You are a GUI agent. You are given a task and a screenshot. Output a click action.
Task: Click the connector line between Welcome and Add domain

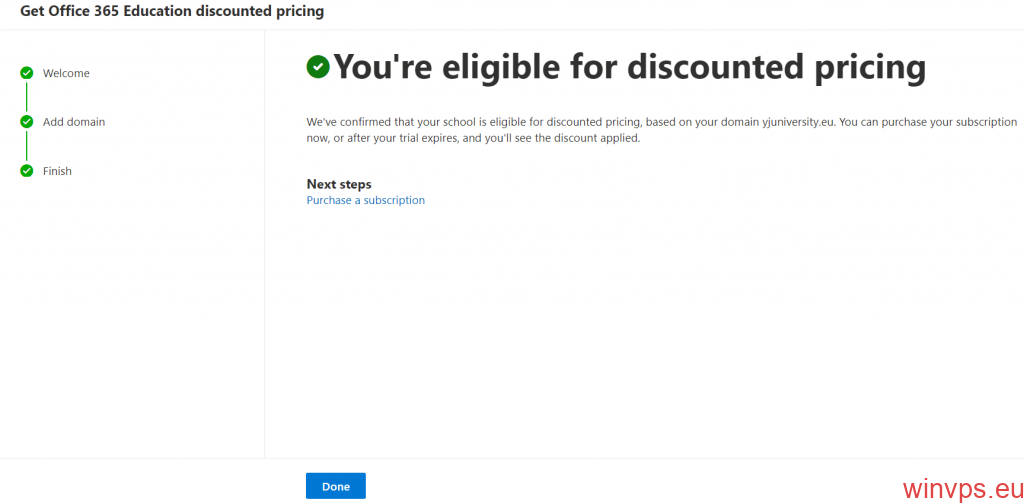pyautogui.click(x=27, y=97)
